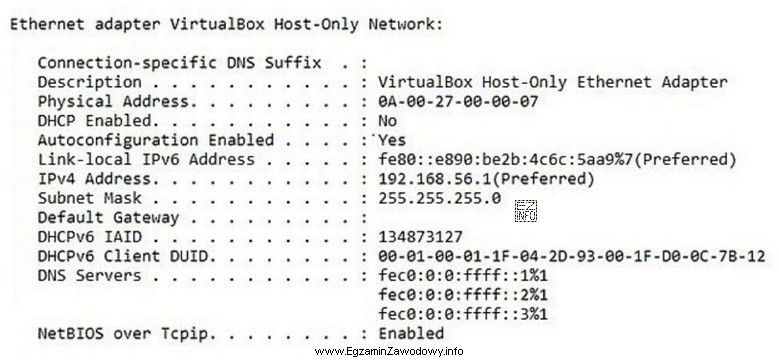
Task: Select the VirtualBox Host-Only Ethernet Adapter description
Action: [552, 82]
